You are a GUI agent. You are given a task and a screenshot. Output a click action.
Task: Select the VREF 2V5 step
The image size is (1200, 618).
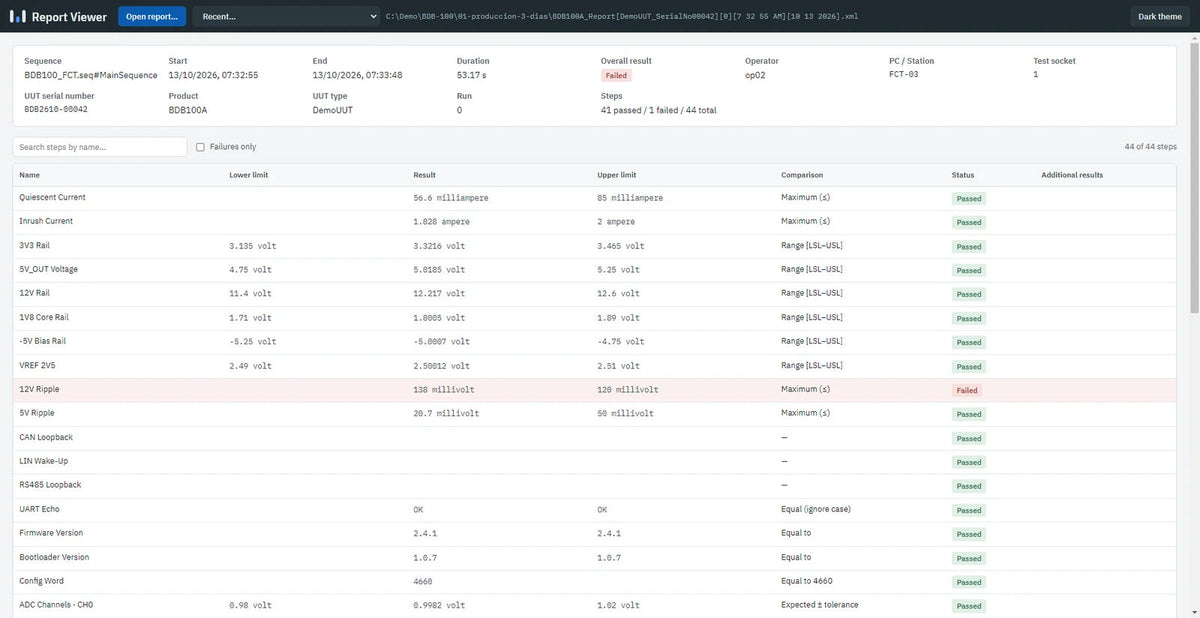pyautogui.click(x=595, y=365)
